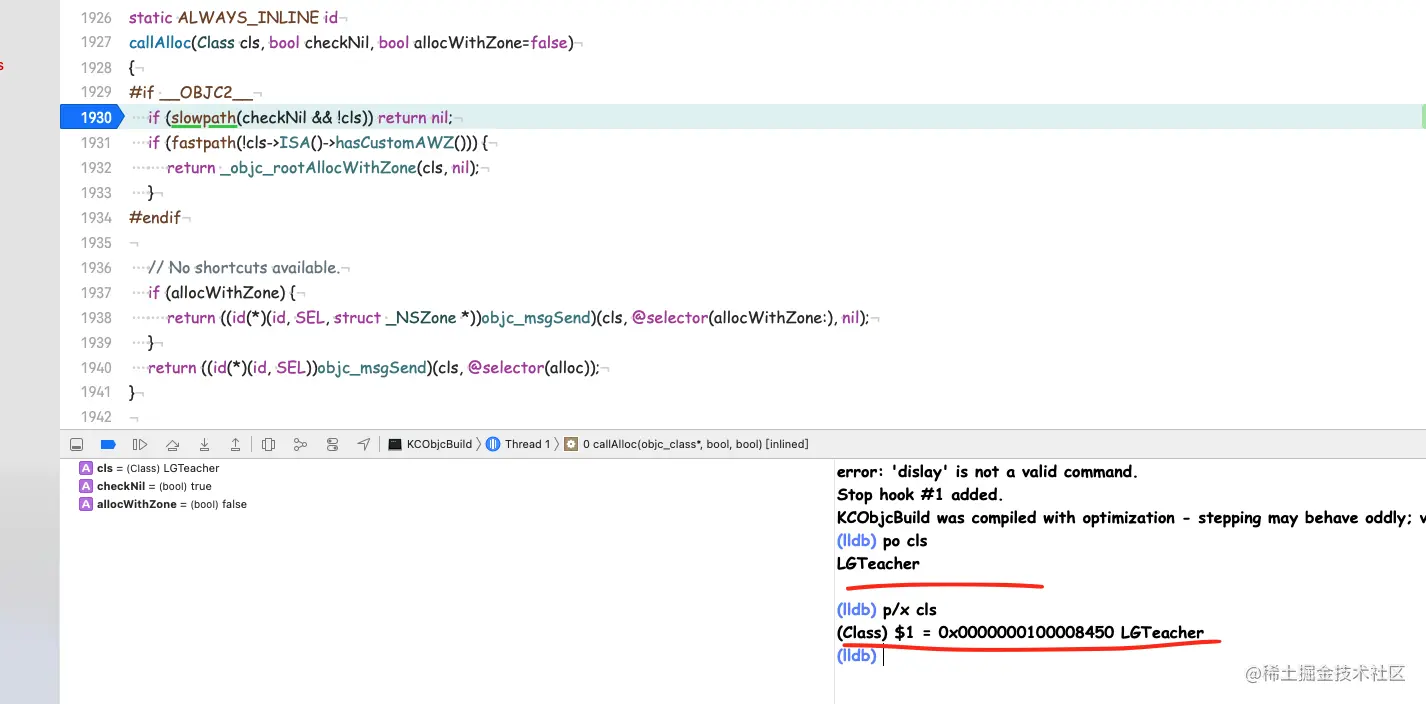
Task: Continue program execution in debug bar
Action: pos(140,444)
